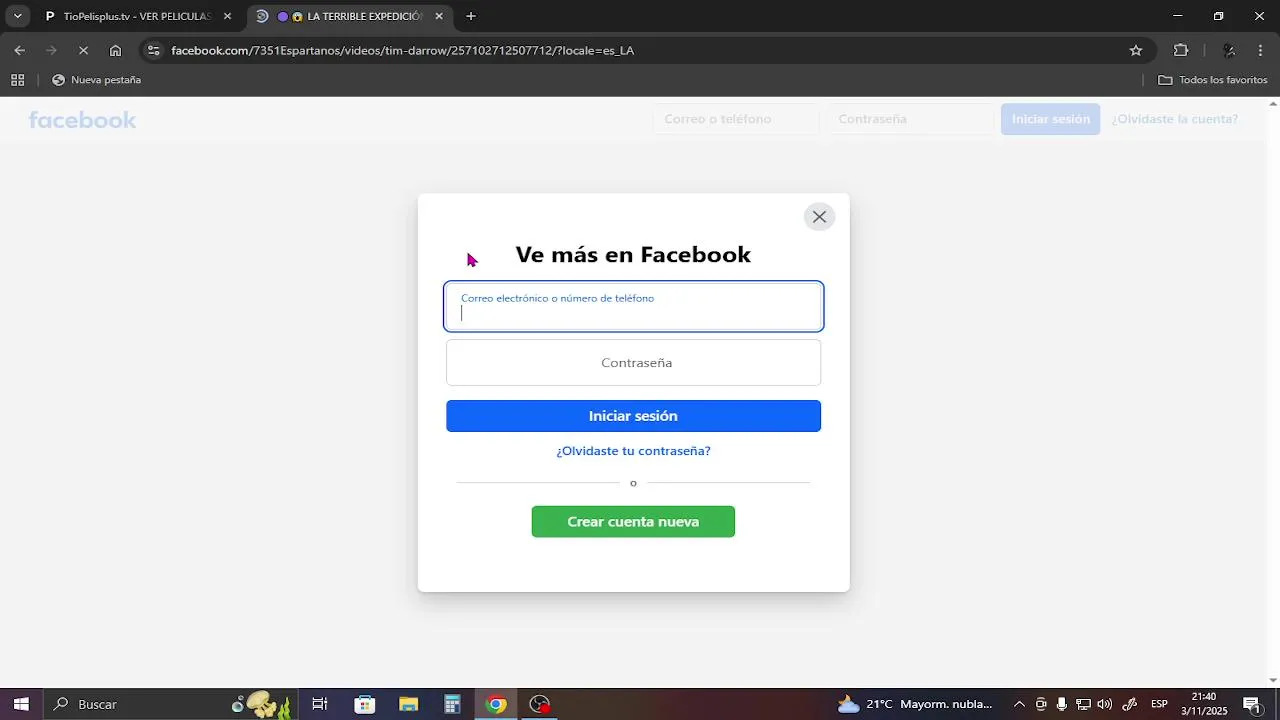Show hidden system tray icons
1280x720 pixels.
(1019, 704)
